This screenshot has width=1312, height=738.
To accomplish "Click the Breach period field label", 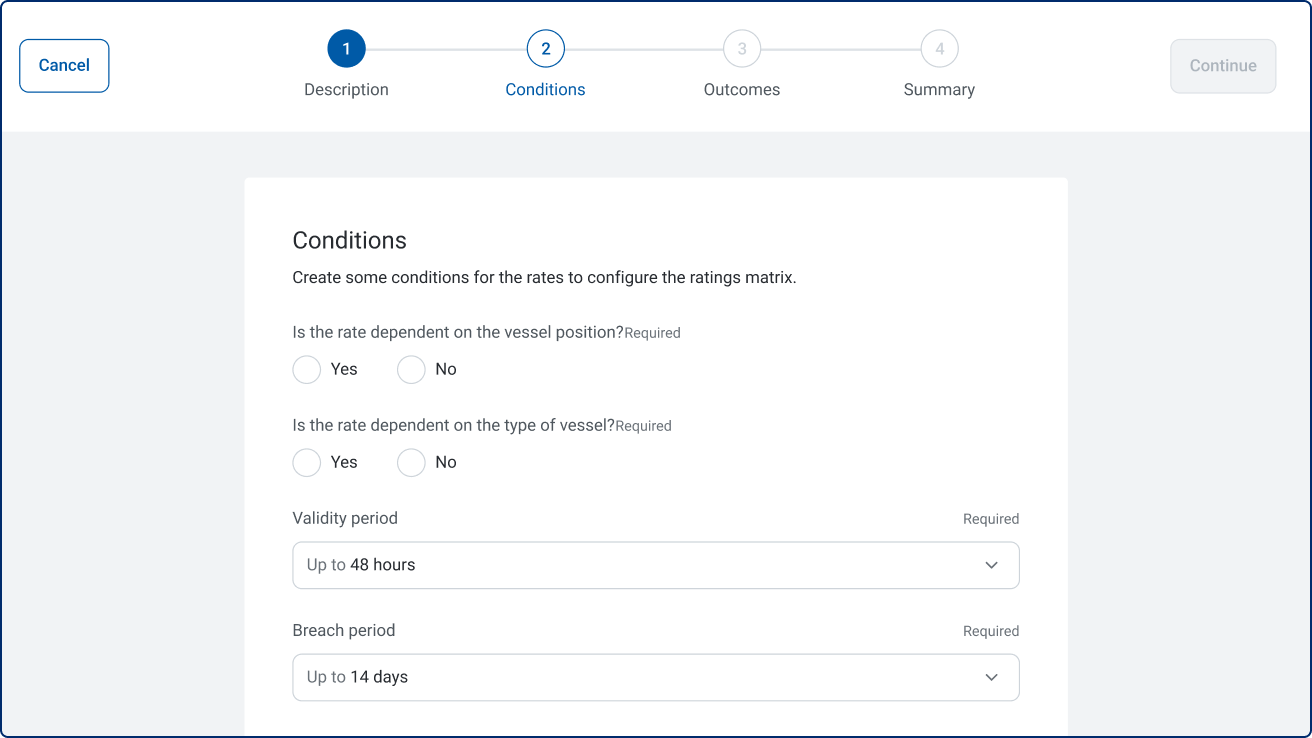I will click(x=344, y=630).
